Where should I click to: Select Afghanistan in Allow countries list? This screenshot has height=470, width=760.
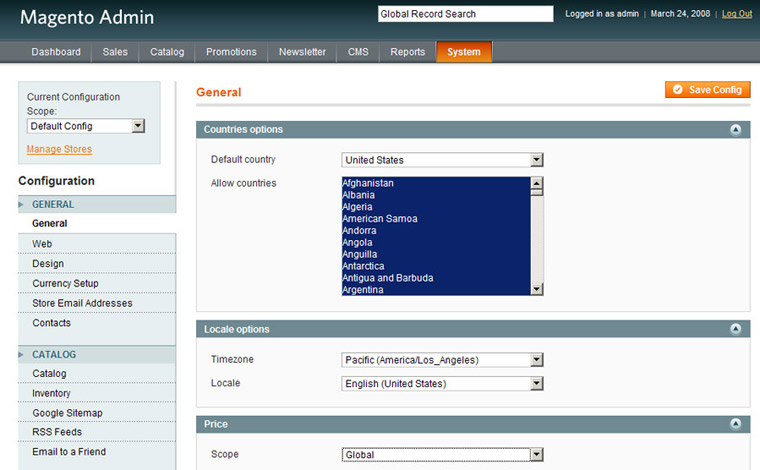(x=436, y=183)
